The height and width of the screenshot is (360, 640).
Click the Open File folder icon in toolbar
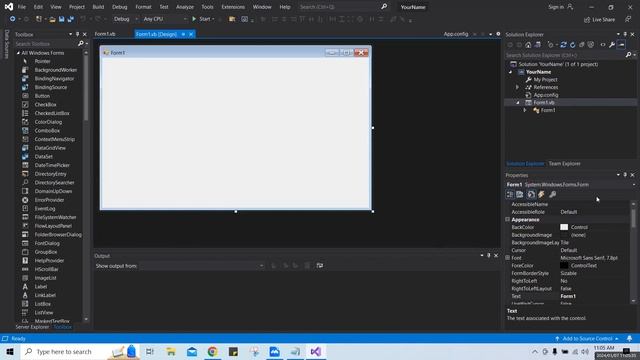point(52,19)
